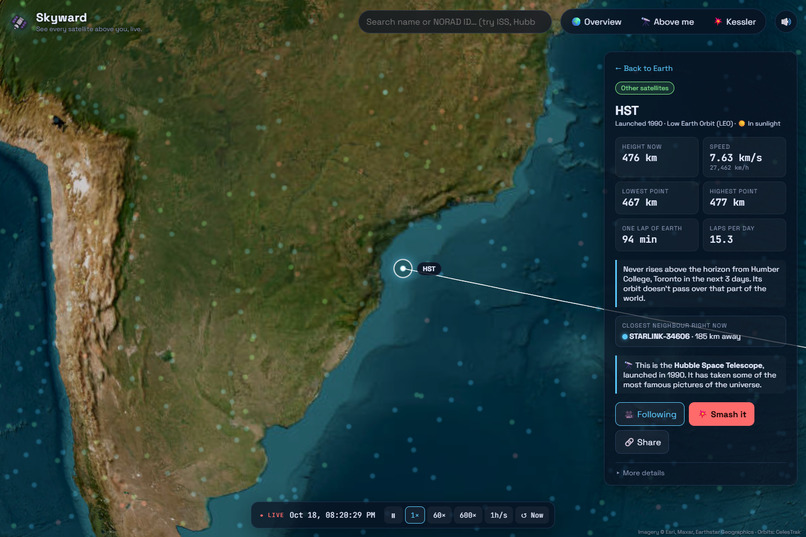This screenshot has width=806, height=537.
Task: Click the imagery attribution text
Action: (719, 532)
